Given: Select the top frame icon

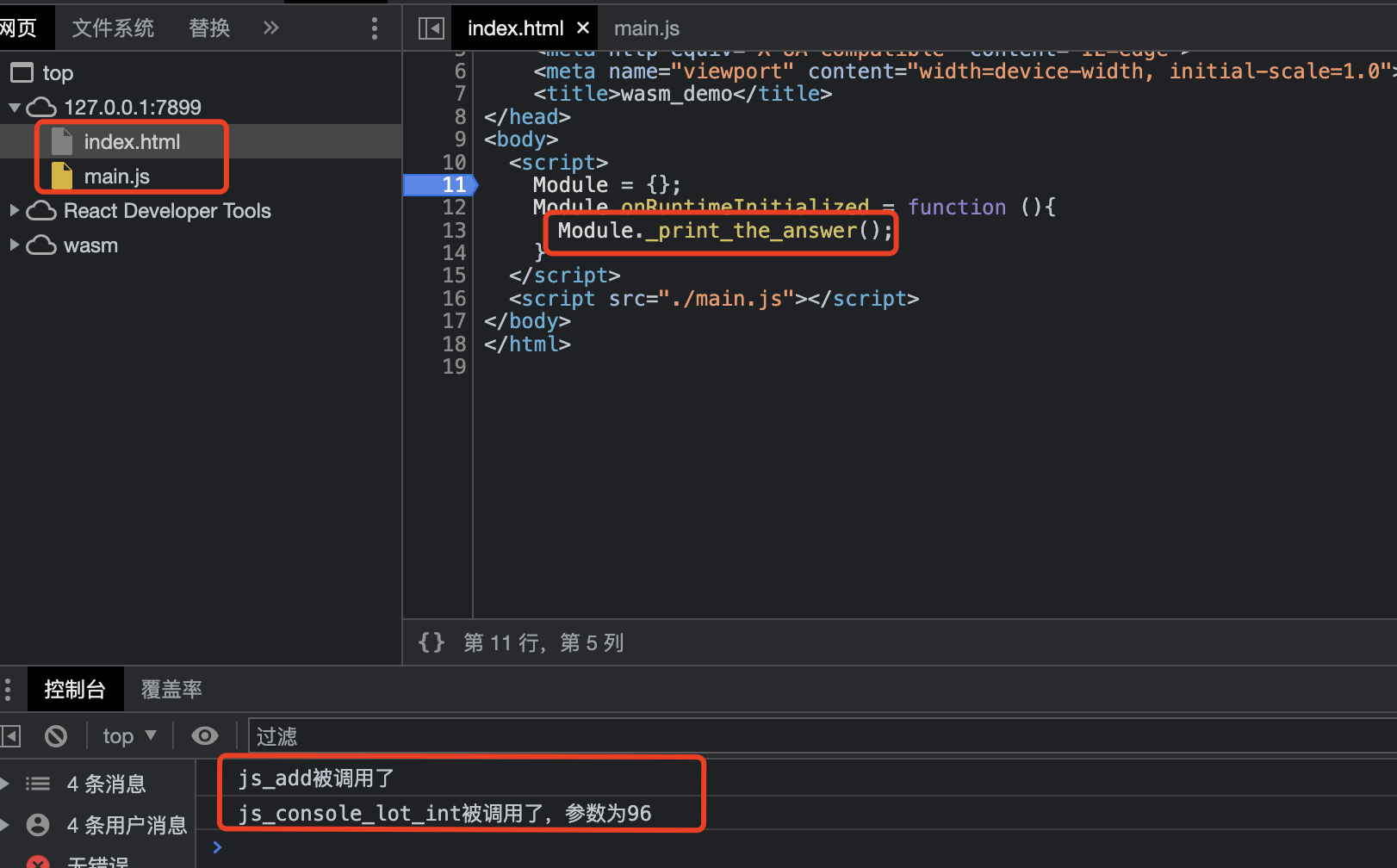Looking at the screenshot, I should point(22,72).
